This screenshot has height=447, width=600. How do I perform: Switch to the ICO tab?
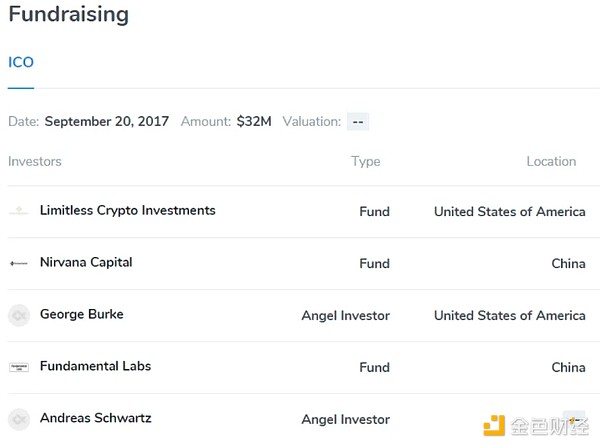[21, 62]
